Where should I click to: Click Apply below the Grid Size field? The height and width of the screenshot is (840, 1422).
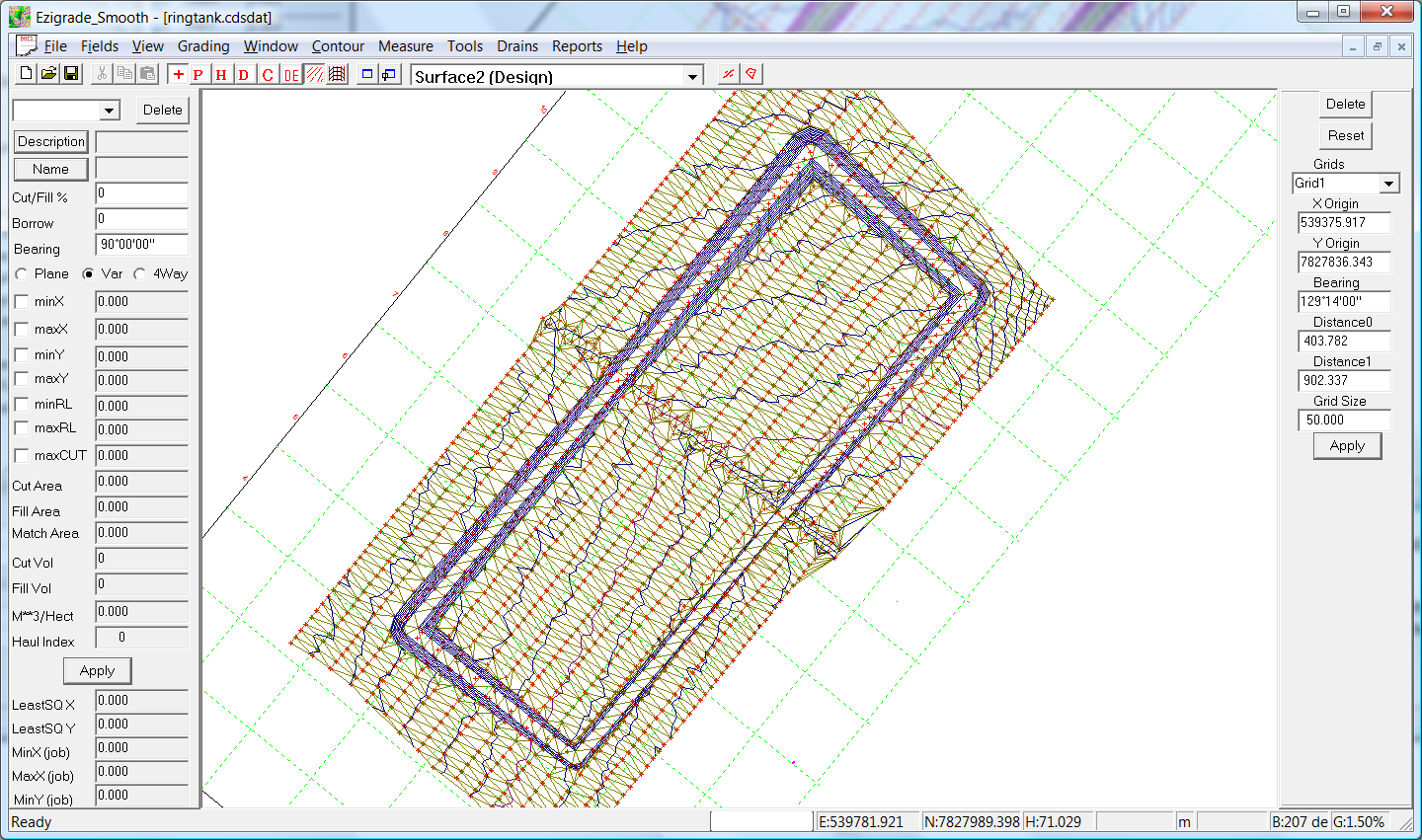point(1347,446)
